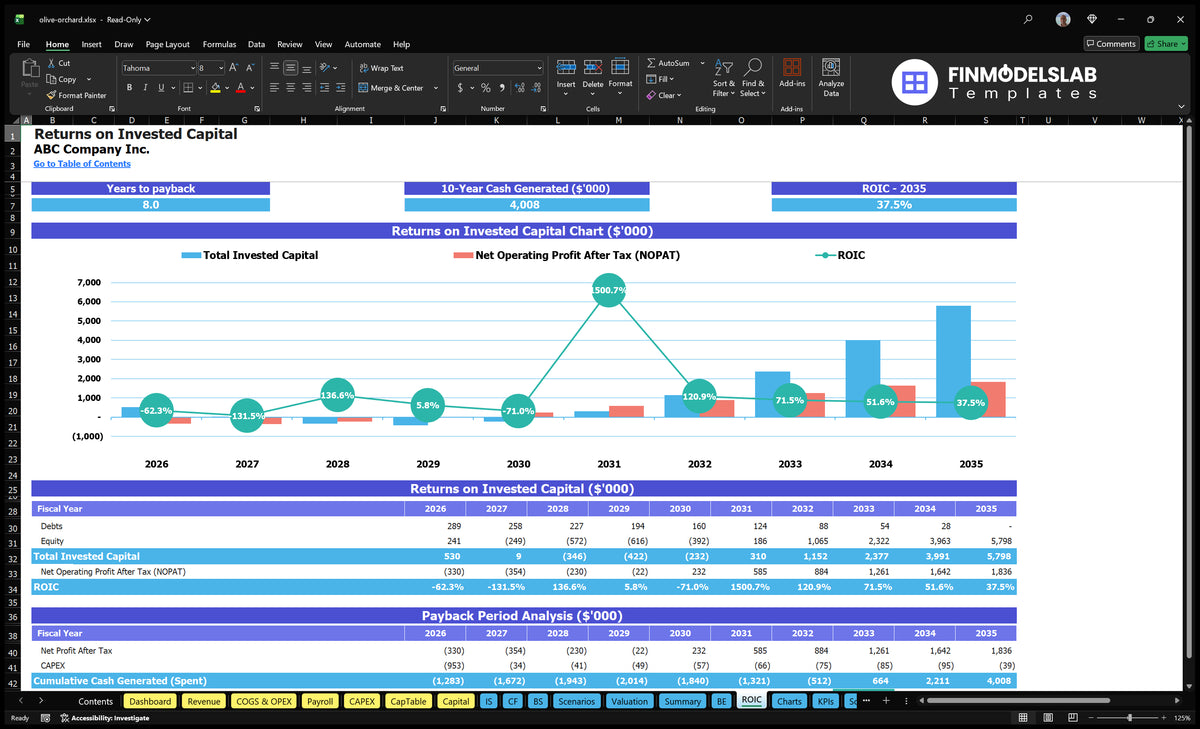Open the font size dropdown

coord(220,68)
